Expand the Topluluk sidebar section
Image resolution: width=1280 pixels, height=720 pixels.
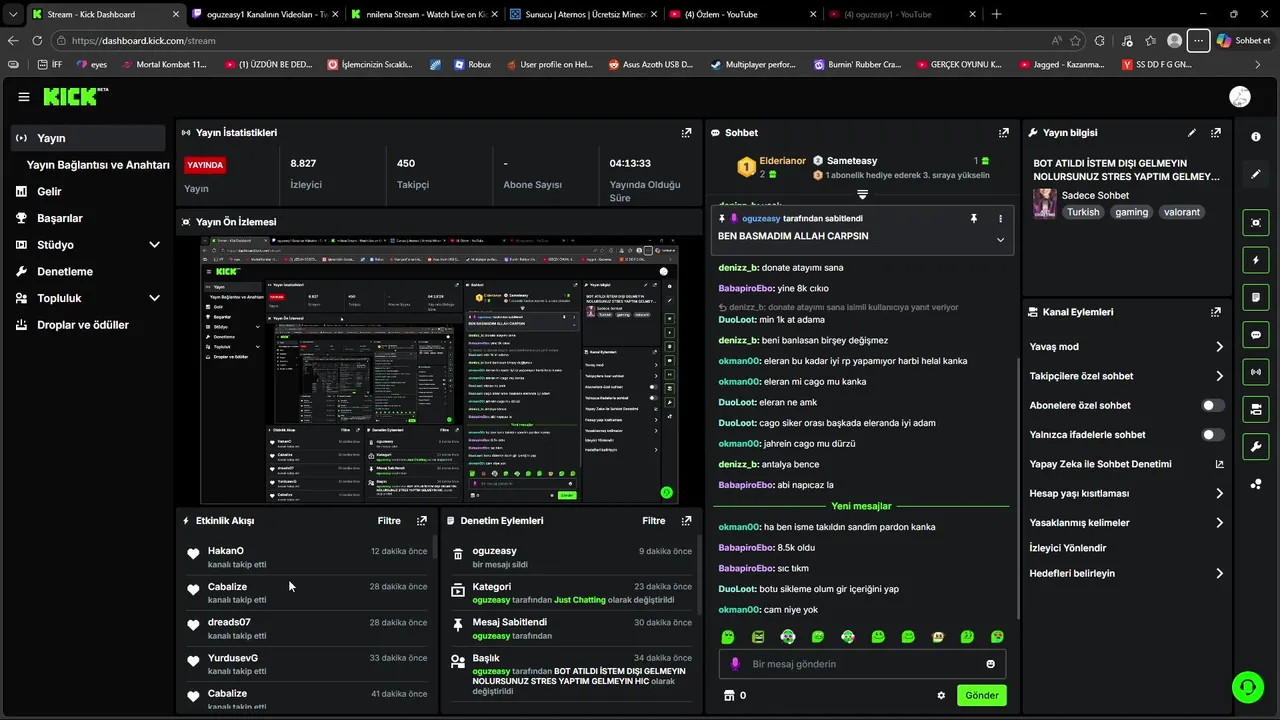pyautogui.click(x=154, y=298)
